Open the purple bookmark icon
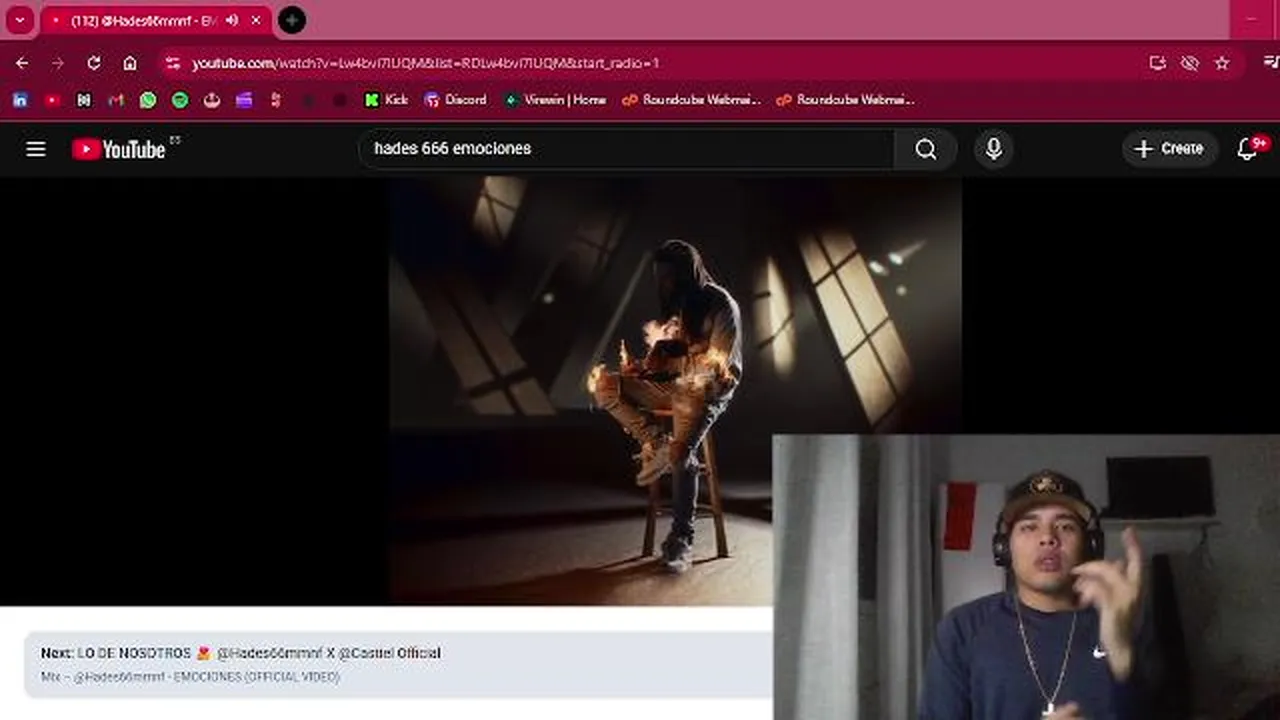The width and height of the screenshot is (1280, 720). tap(244, 100)
